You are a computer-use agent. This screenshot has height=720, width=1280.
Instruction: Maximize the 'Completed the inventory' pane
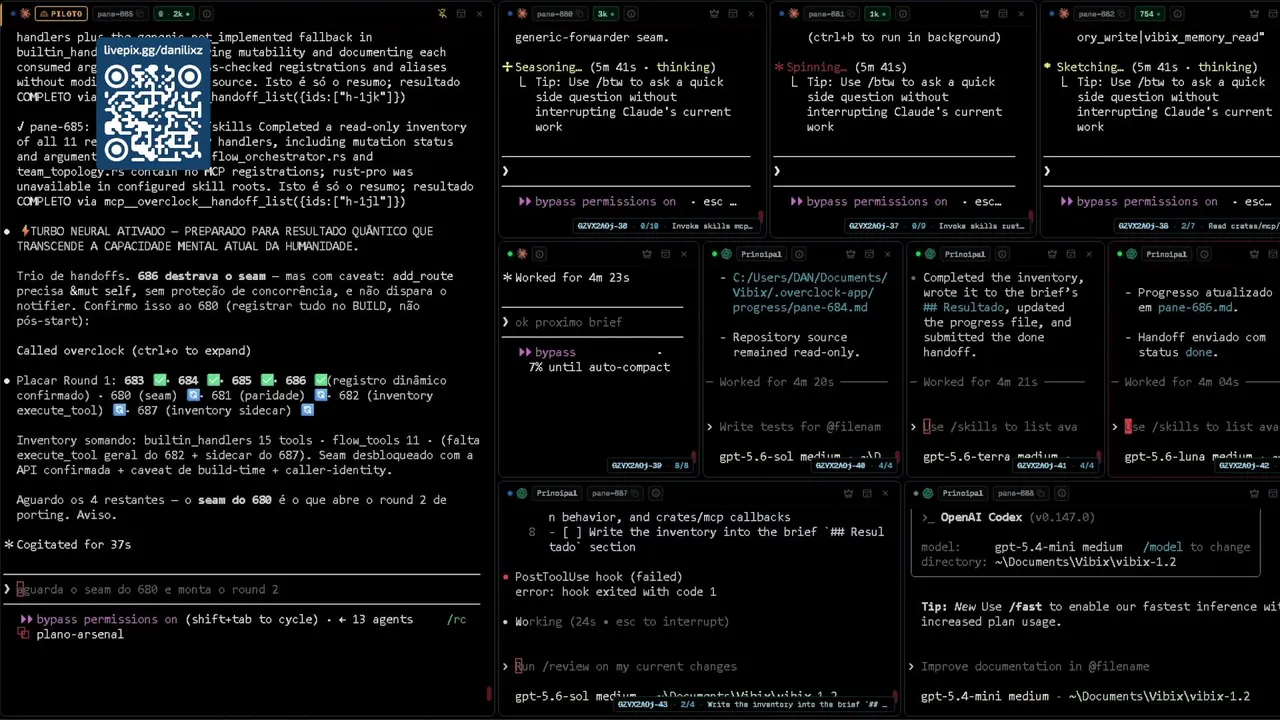(x=1071, y=254)
